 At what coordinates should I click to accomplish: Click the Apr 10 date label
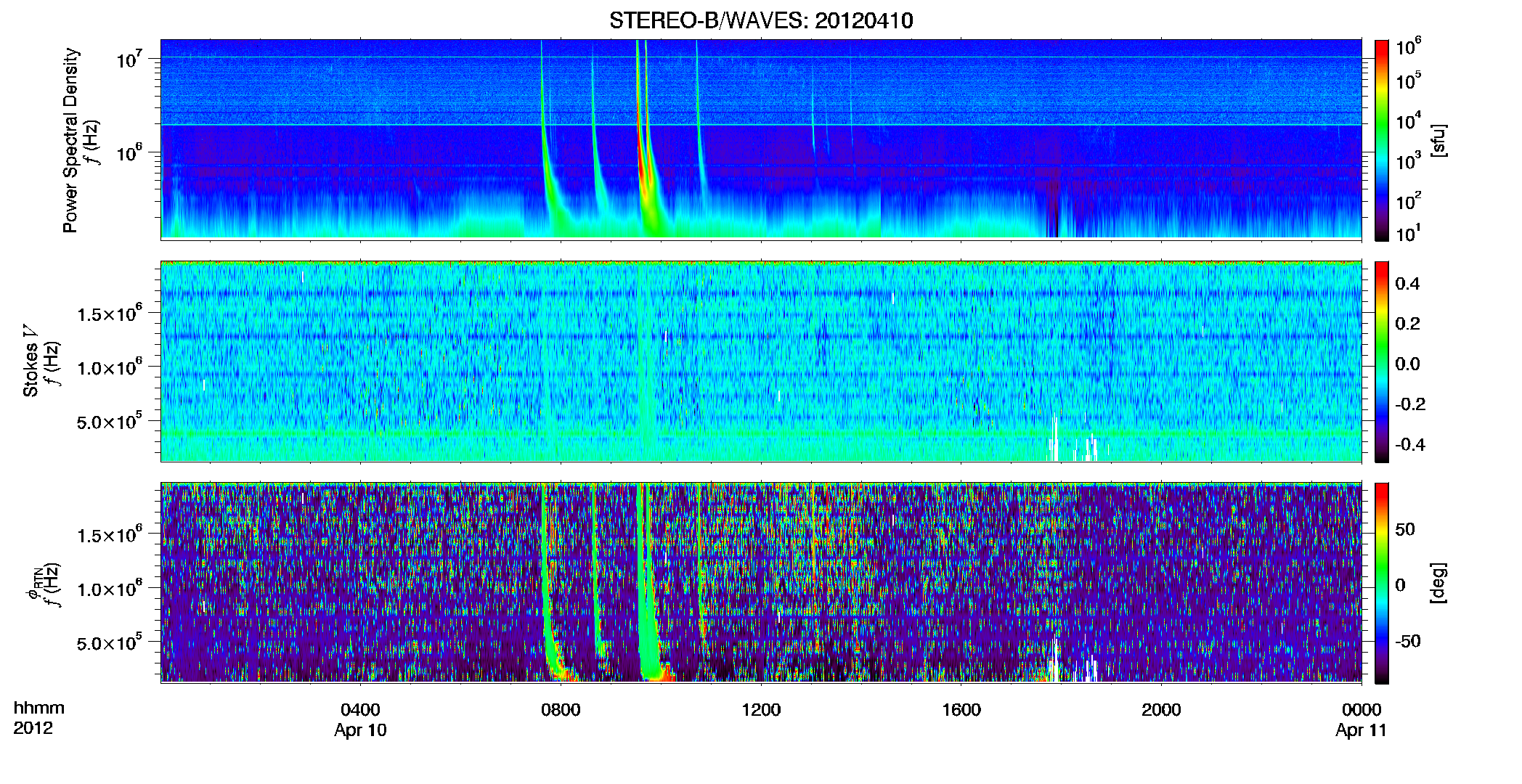coord(360,730)
